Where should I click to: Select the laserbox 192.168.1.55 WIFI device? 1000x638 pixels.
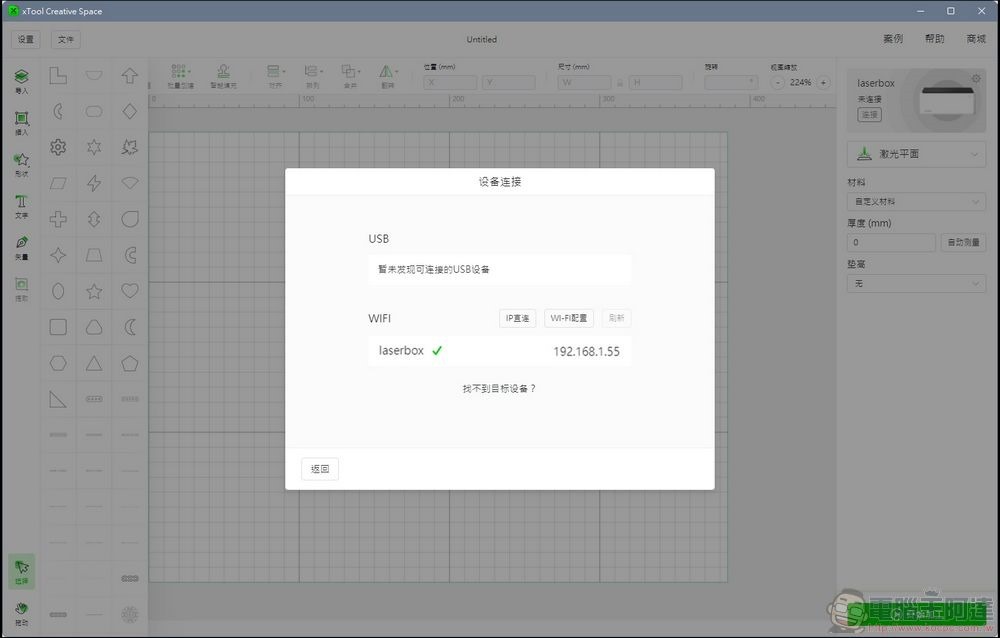(x=499, y=351)
